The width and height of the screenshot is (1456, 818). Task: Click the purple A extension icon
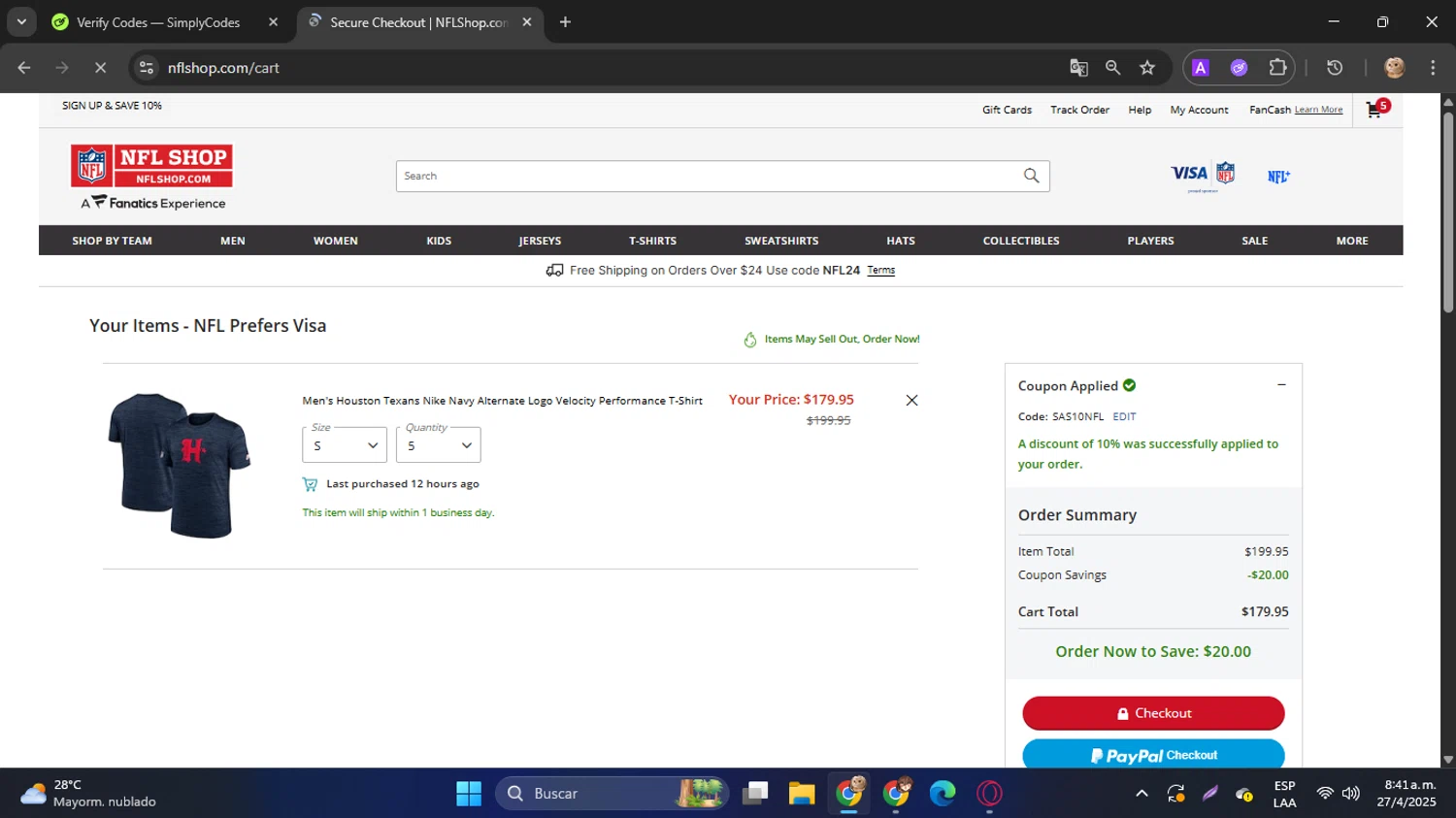pyautogui.click(x=1201, y=68)
